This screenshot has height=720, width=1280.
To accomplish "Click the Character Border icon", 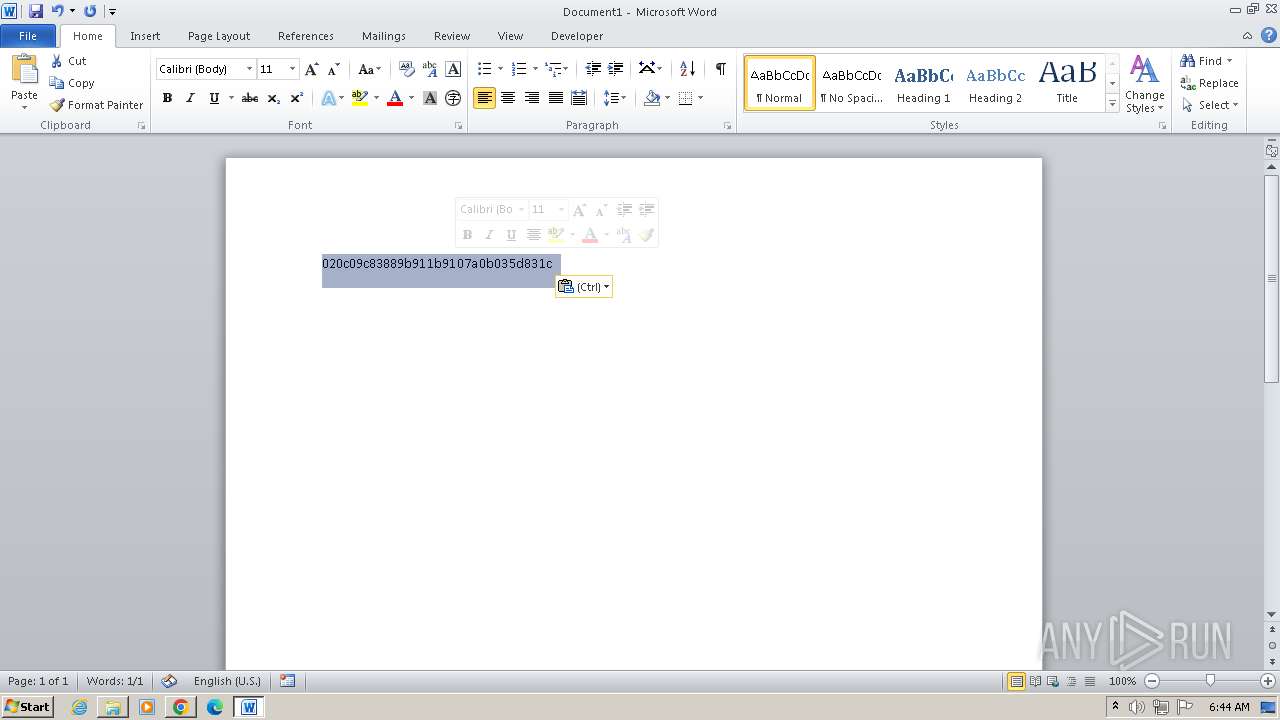I will tap(453, 69).
